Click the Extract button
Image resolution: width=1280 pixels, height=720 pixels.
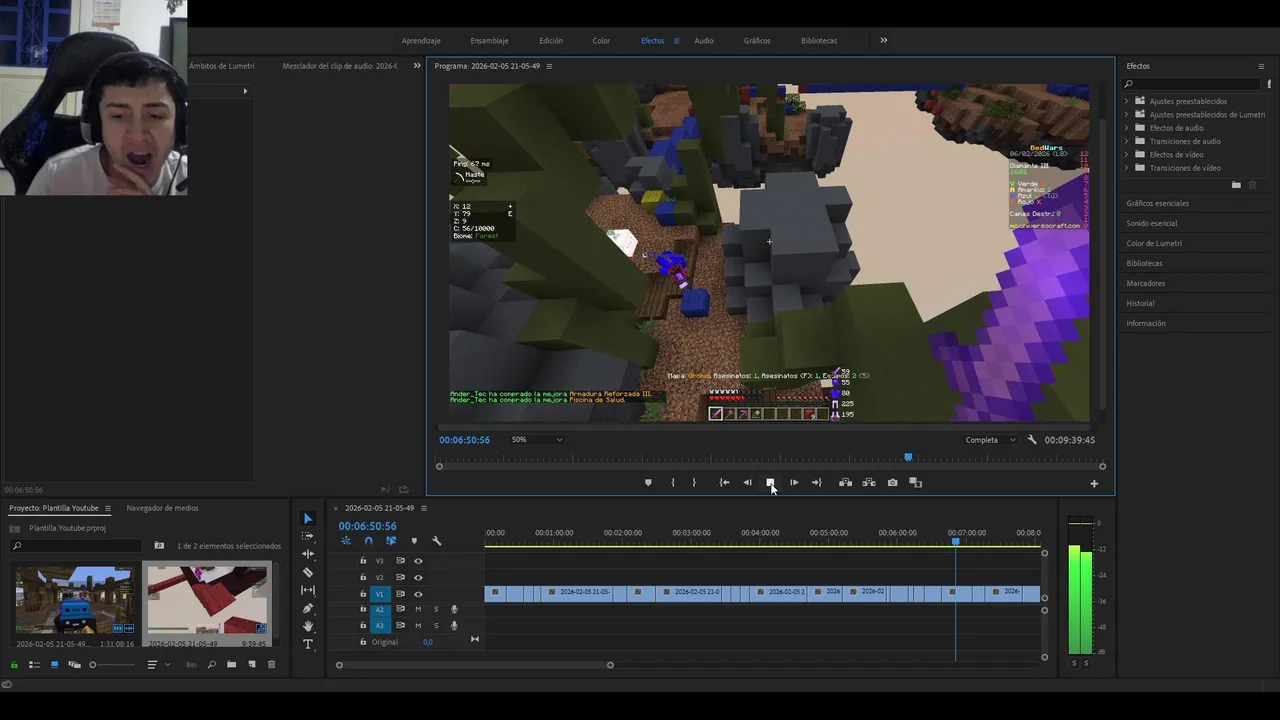coord(868,483)
